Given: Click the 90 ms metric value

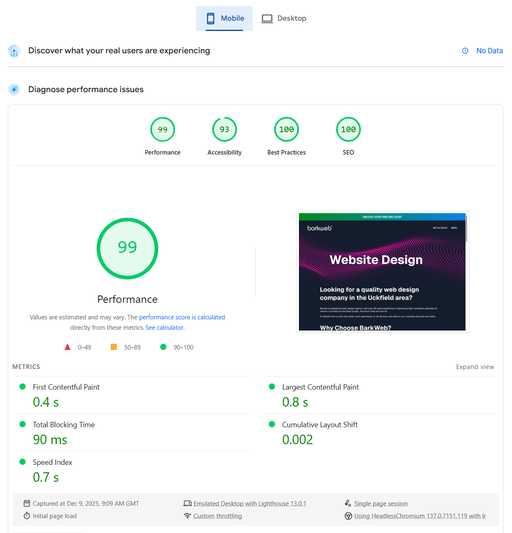Looking at the screenshot, I should (x=50, y=440).
